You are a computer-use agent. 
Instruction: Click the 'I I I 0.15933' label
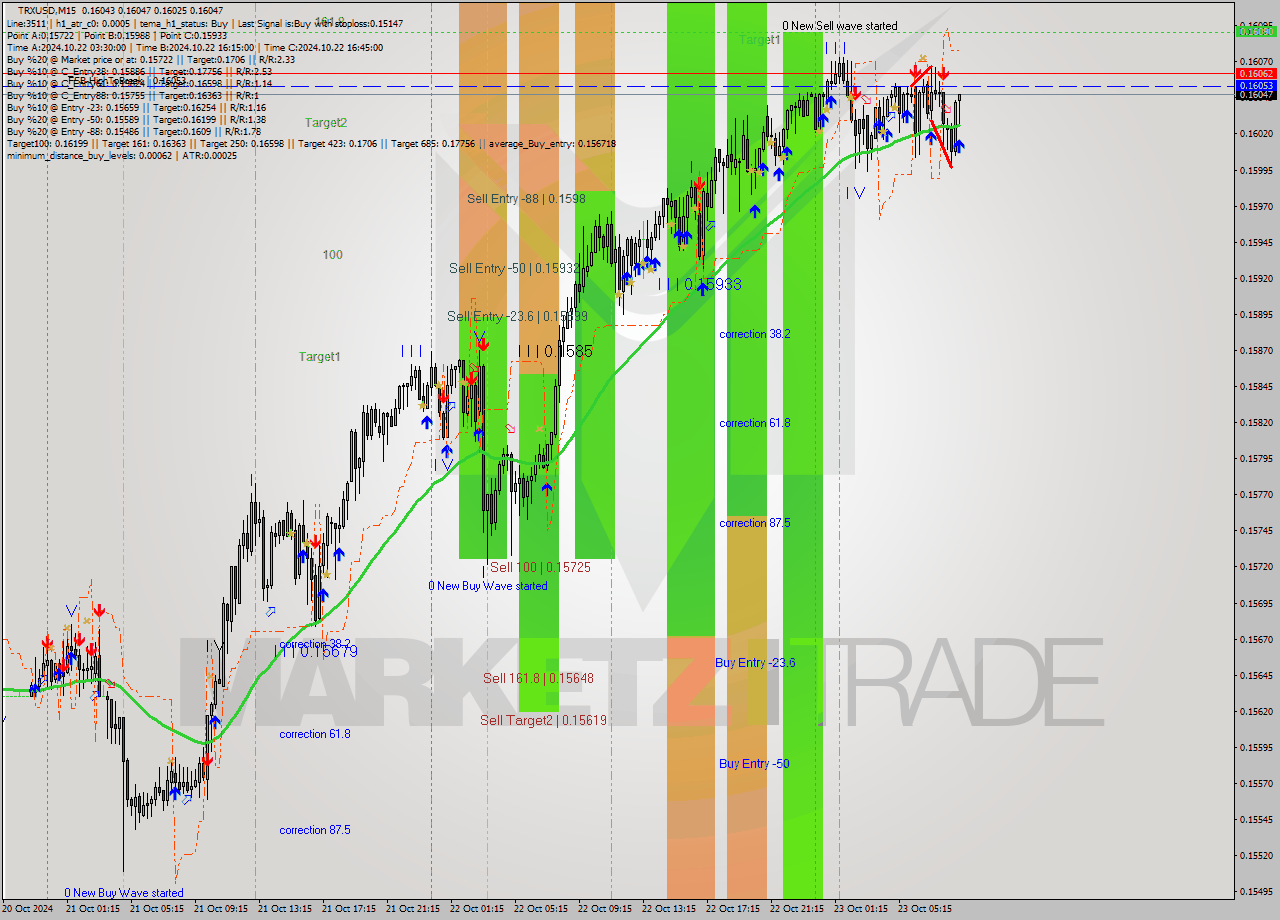pos(700,284)
